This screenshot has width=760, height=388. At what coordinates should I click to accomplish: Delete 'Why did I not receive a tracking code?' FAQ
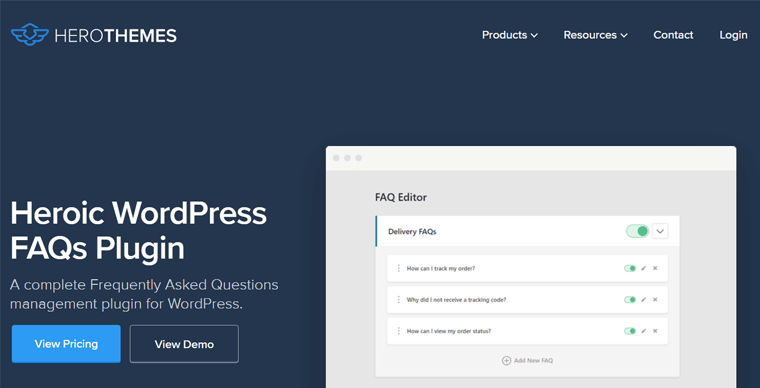655,300
